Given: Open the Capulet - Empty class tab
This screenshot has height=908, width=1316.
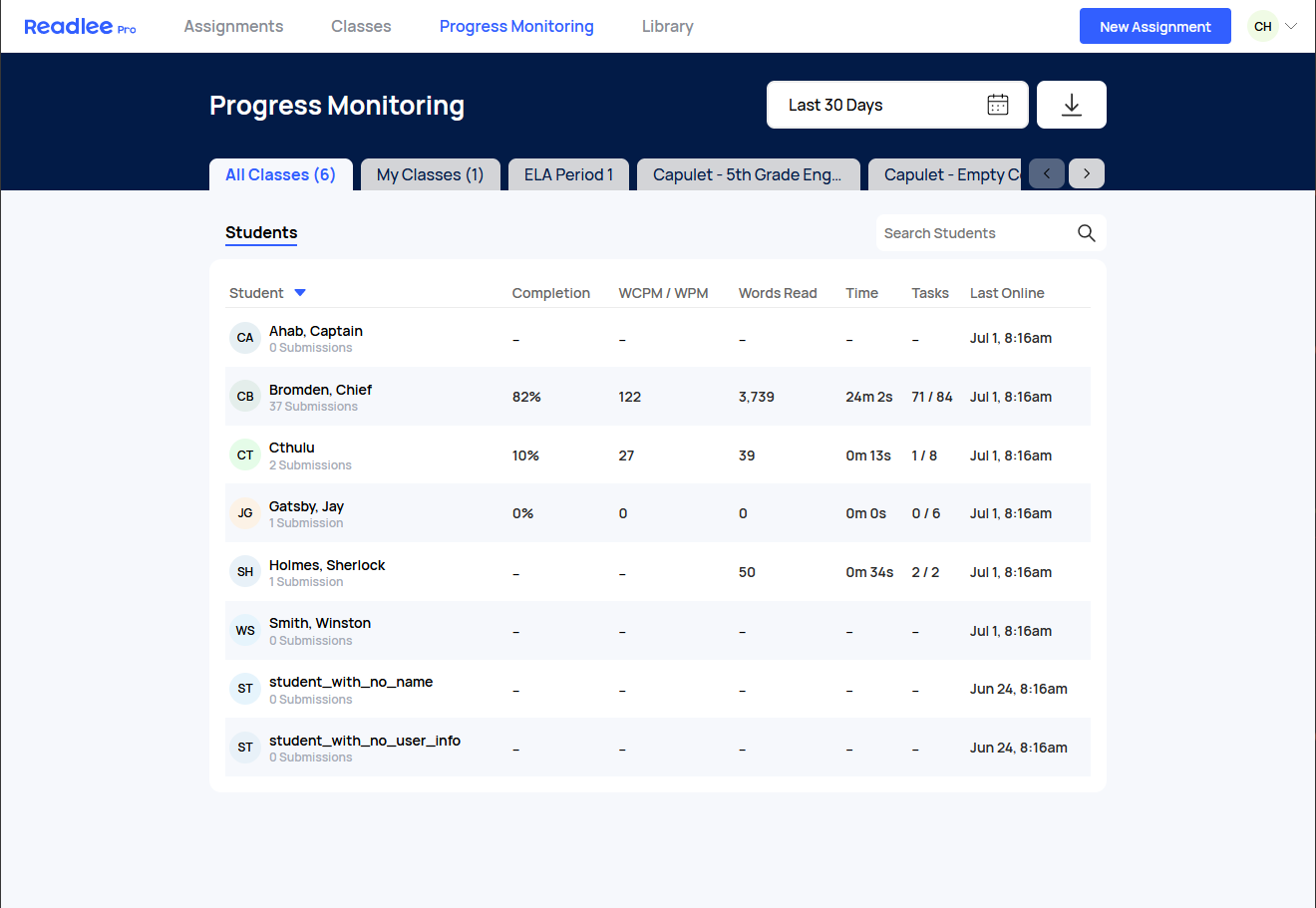Looking at the screenshot, I should coord(945,174).
